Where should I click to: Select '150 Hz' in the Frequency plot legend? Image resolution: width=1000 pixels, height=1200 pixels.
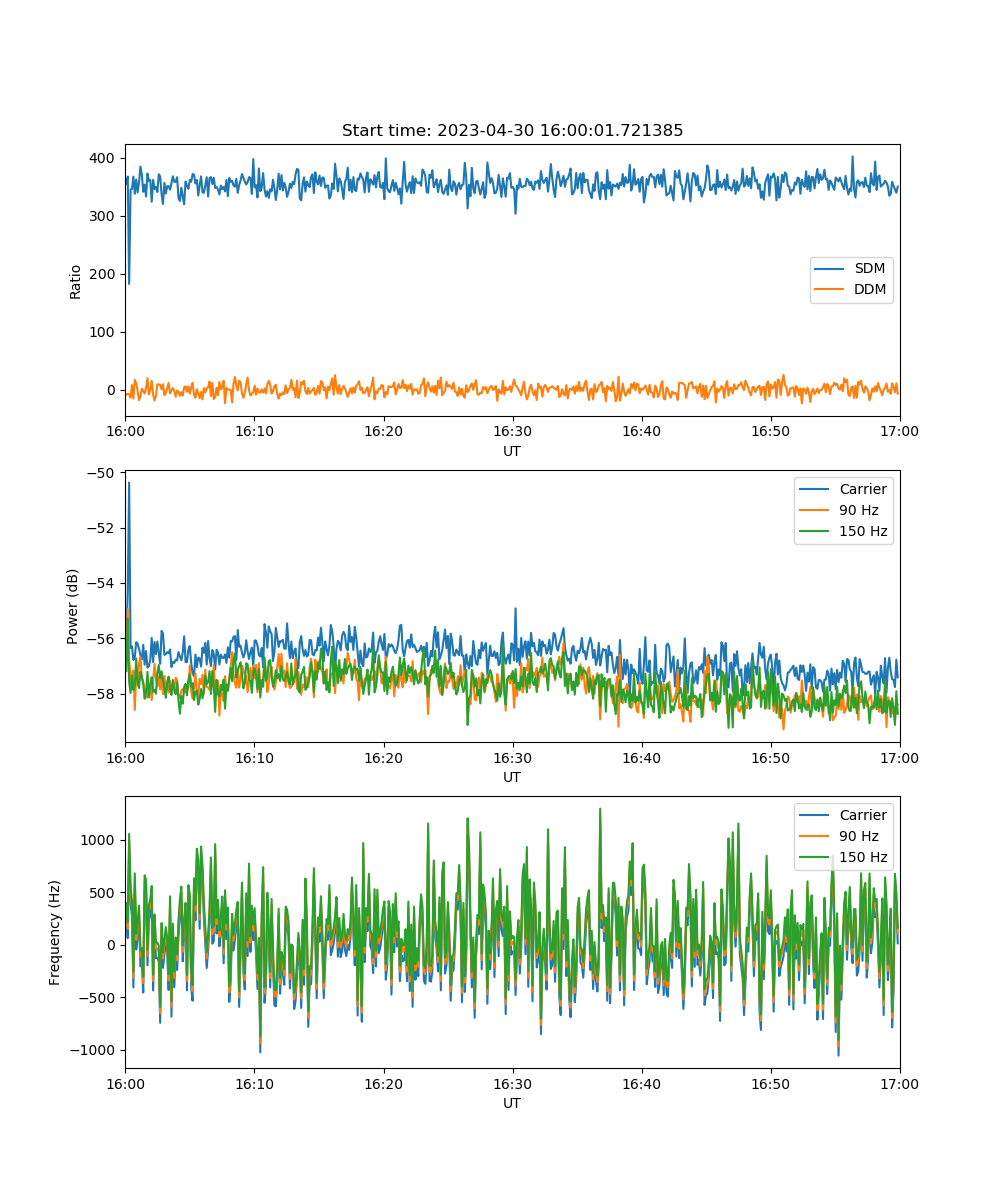(x=863, y=857)
